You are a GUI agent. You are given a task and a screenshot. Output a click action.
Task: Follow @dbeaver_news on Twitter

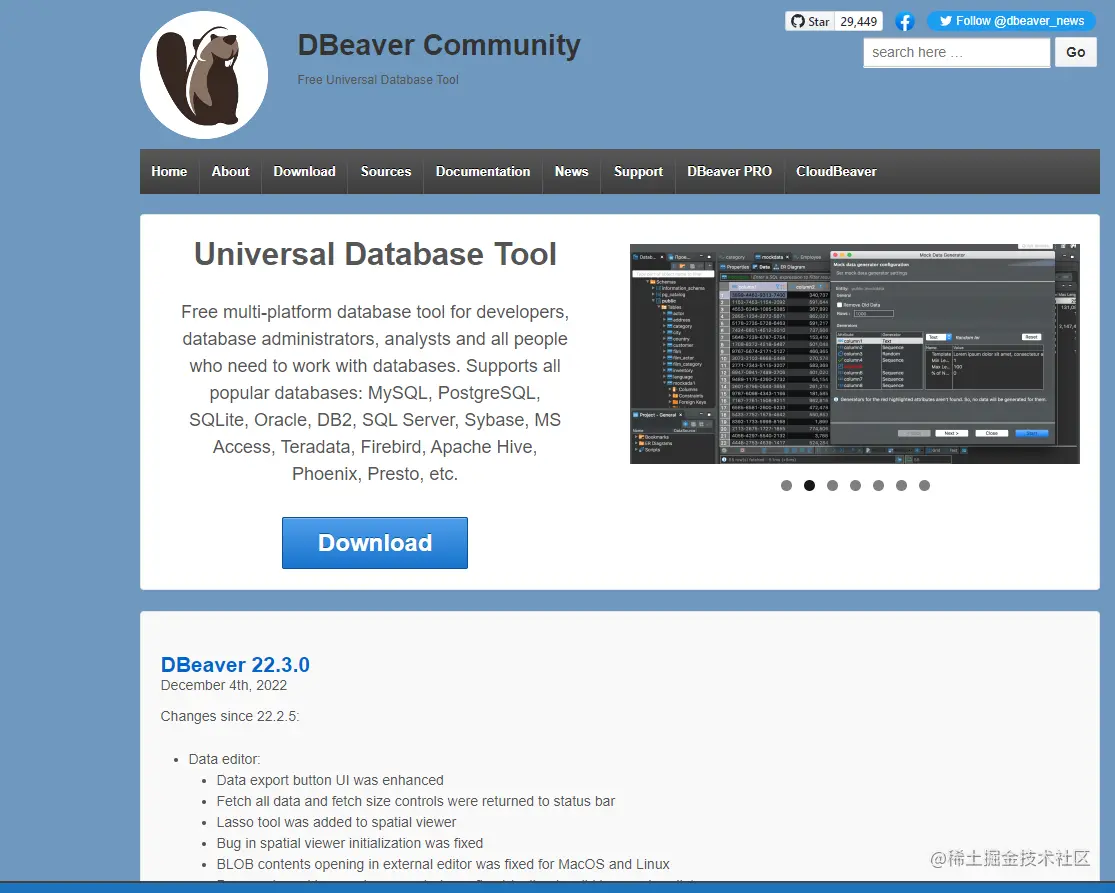1011,21
